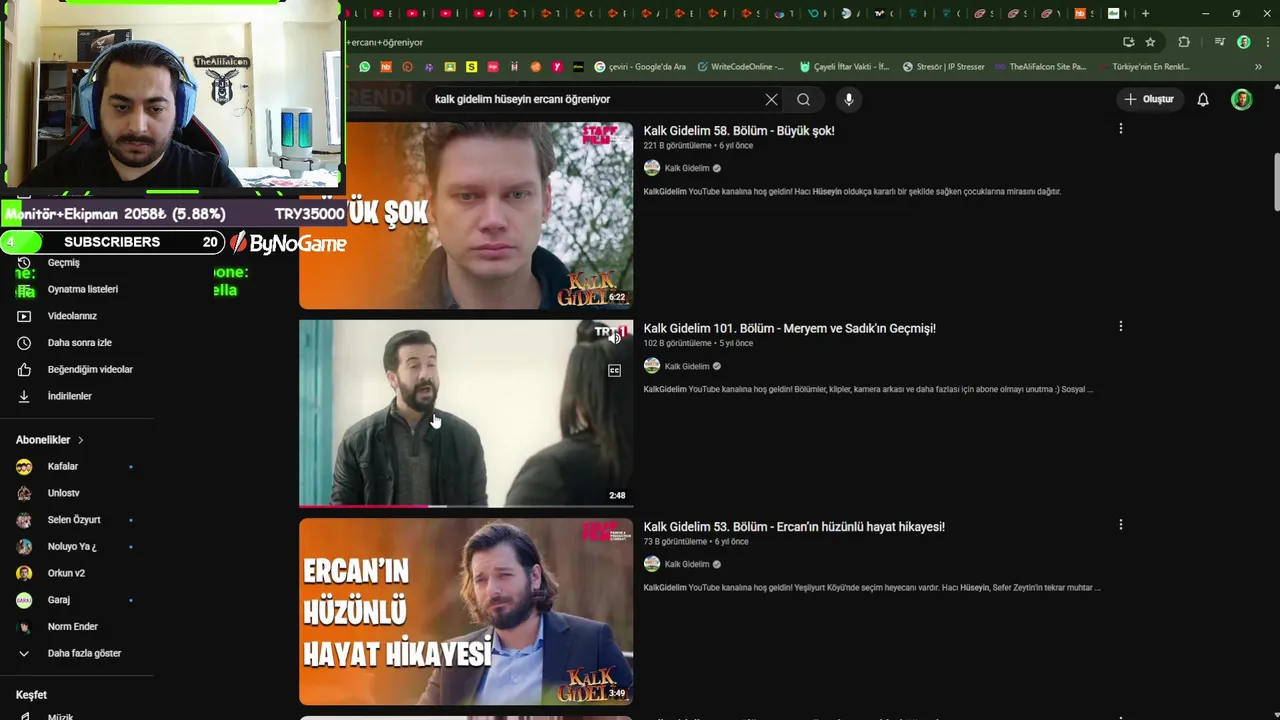This screenshot has width=1280, height=720.
Task: Open Kalk Gidelim channel avatar under 53. Bölüm
Action: tap(652, 564)
